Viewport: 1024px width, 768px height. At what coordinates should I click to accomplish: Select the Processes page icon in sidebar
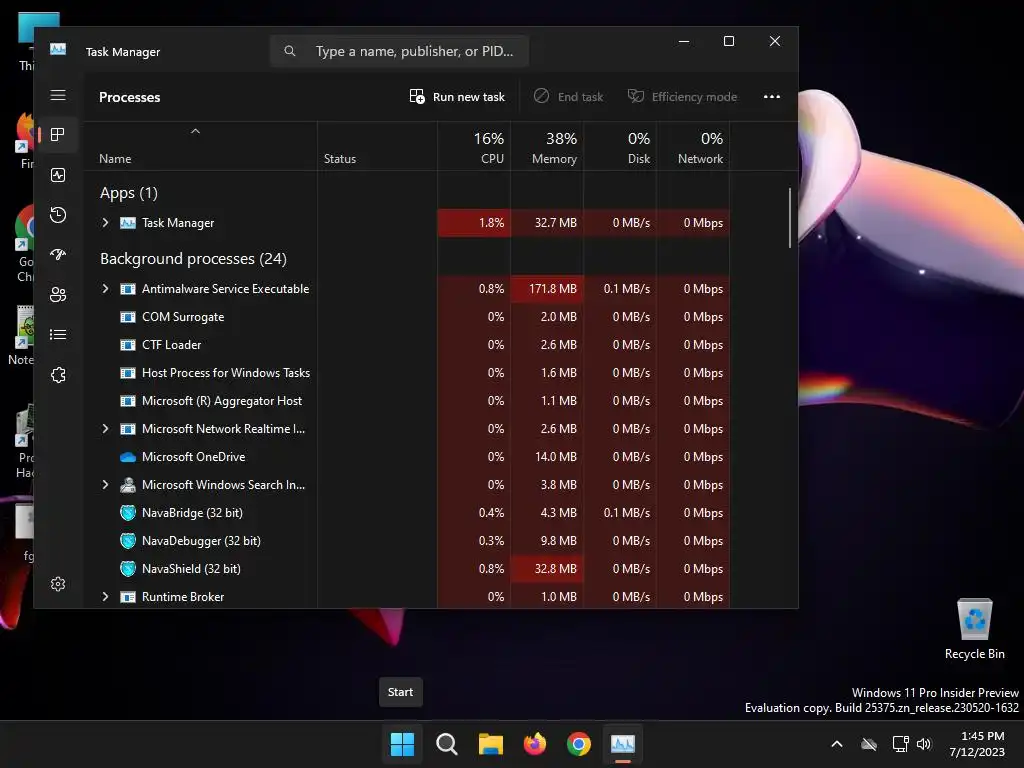pyautogui.click(x=58, y=135)
